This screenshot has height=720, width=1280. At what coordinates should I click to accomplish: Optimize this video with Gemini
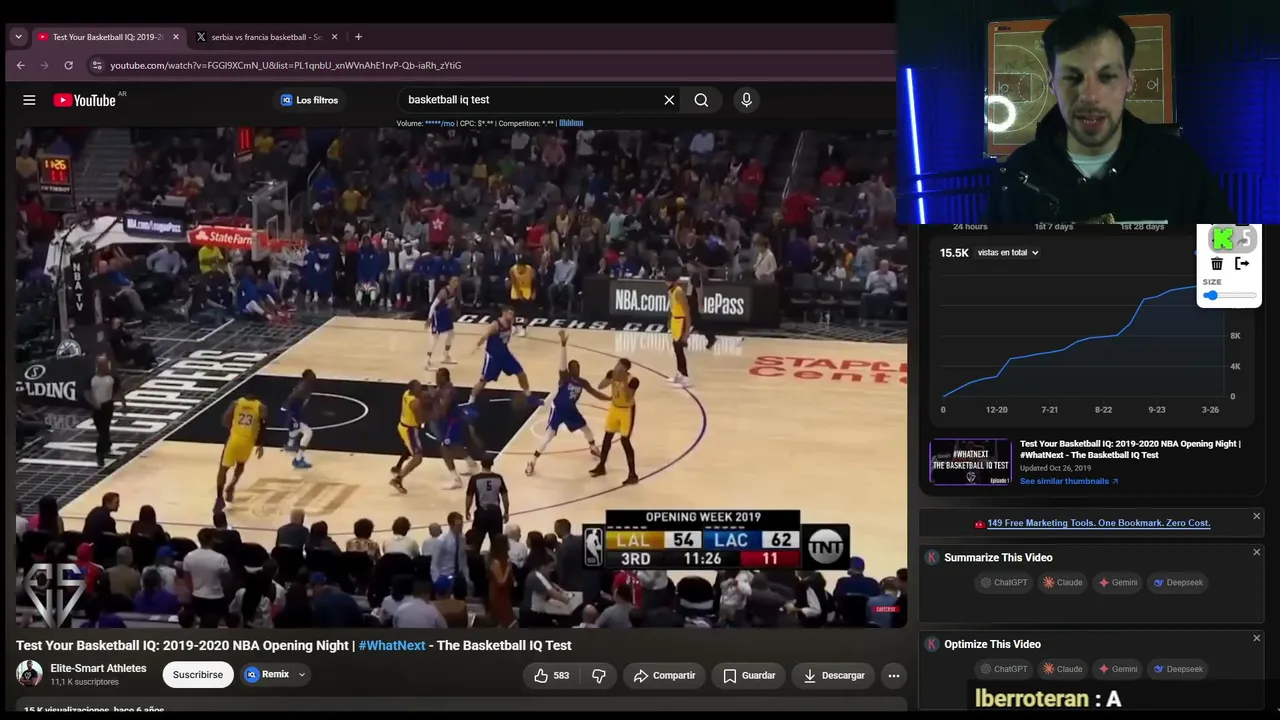(1118, 669)
